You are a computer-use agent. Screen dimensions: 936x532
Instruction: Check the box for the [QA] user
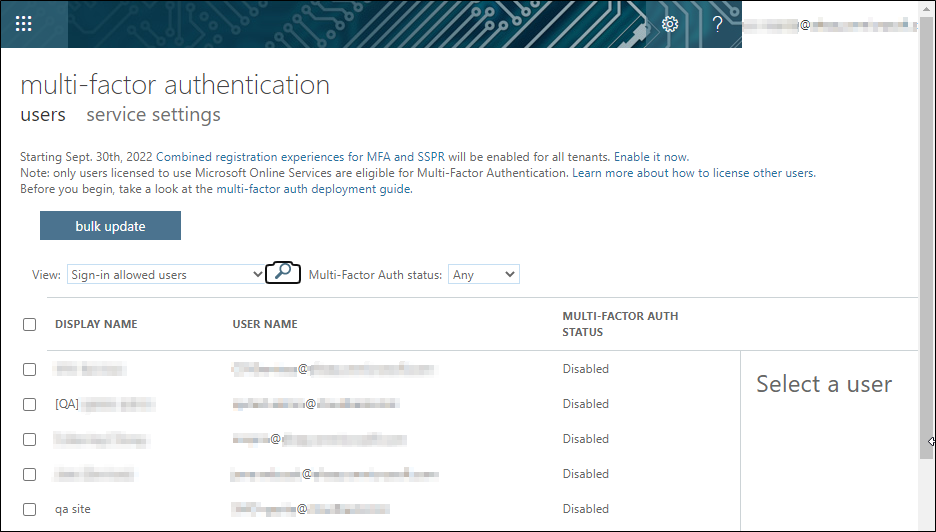[30, 404]
